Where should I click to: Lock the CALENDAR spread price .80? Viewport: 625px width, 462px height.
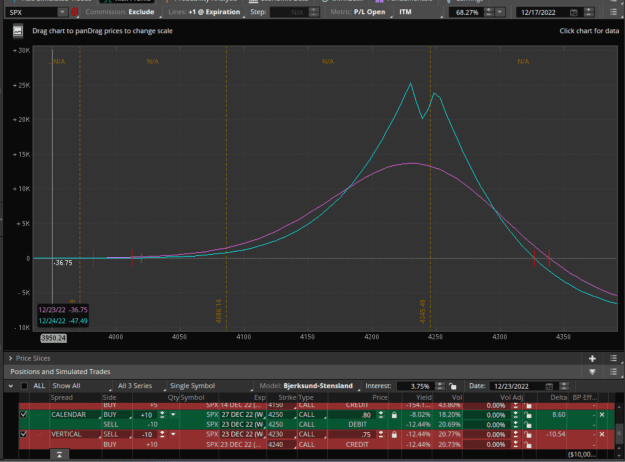tap(394, 415)
